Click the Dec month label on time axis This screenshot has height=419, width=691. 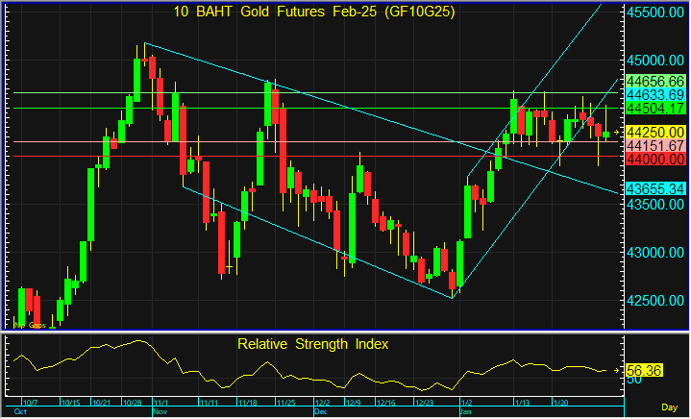coord(320,411)
